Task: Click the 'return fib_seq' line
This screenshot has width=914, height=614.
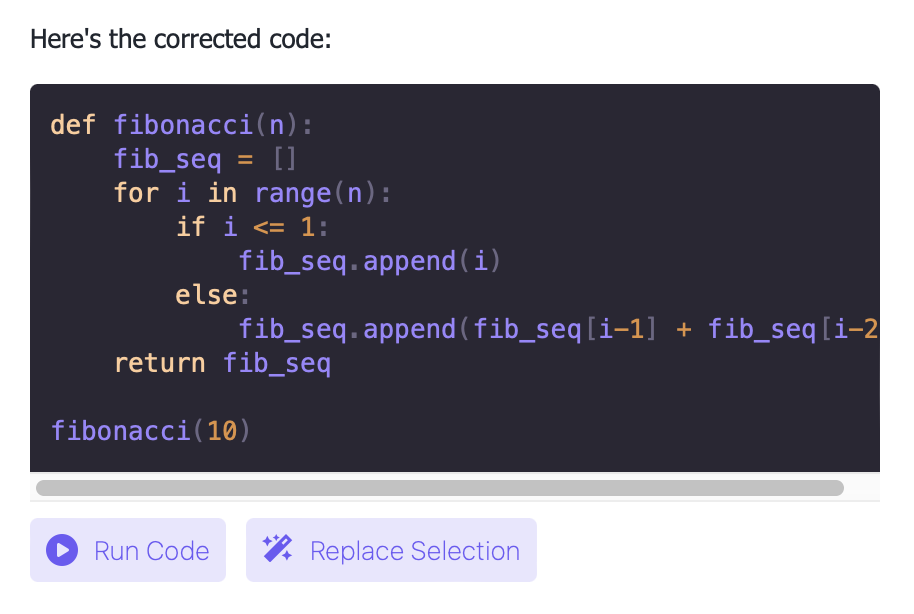Action: coord(222,363)
